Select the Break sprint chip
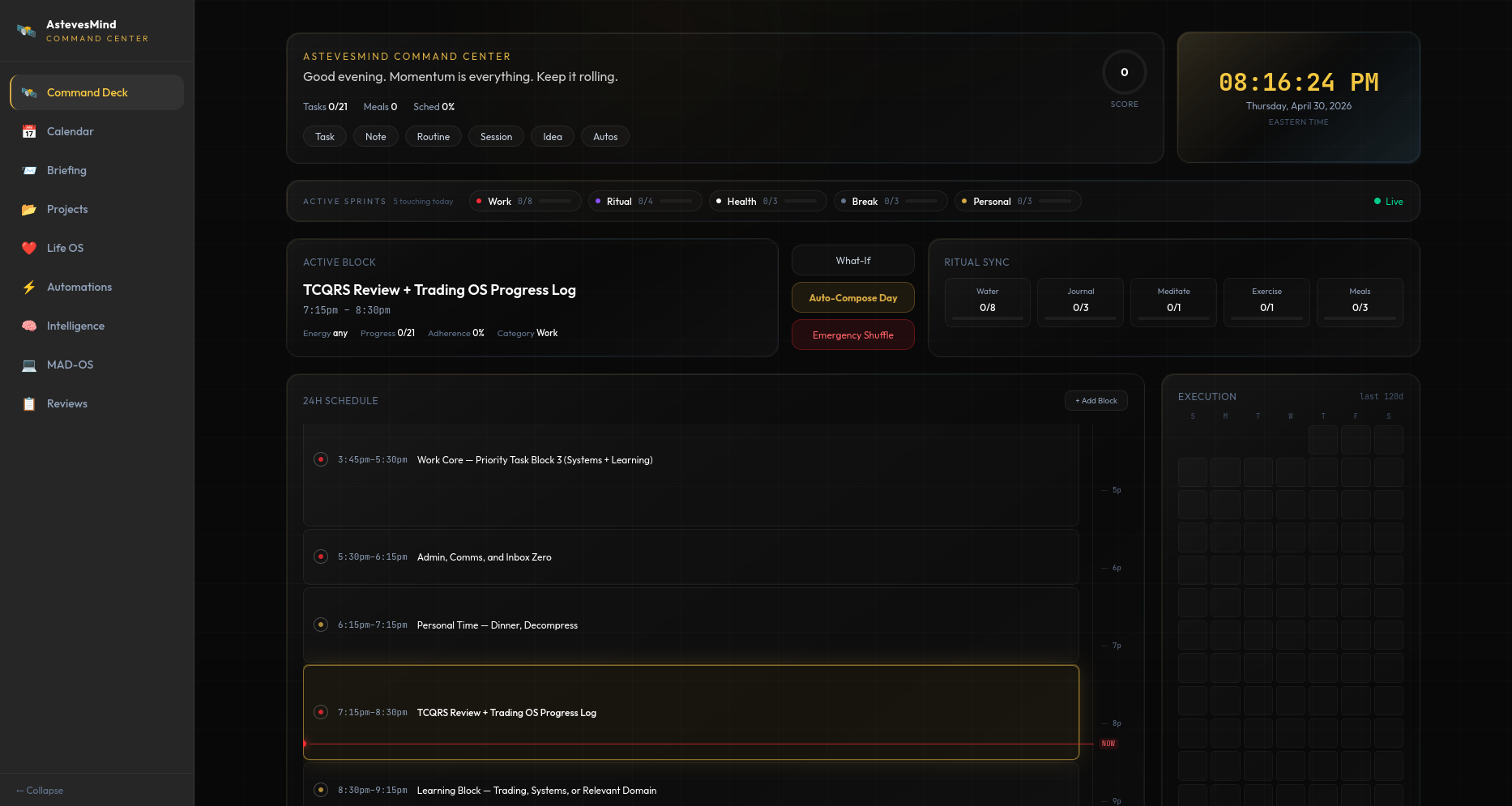This screenshot has height=806, width=1512. click(x=891, y=202)
